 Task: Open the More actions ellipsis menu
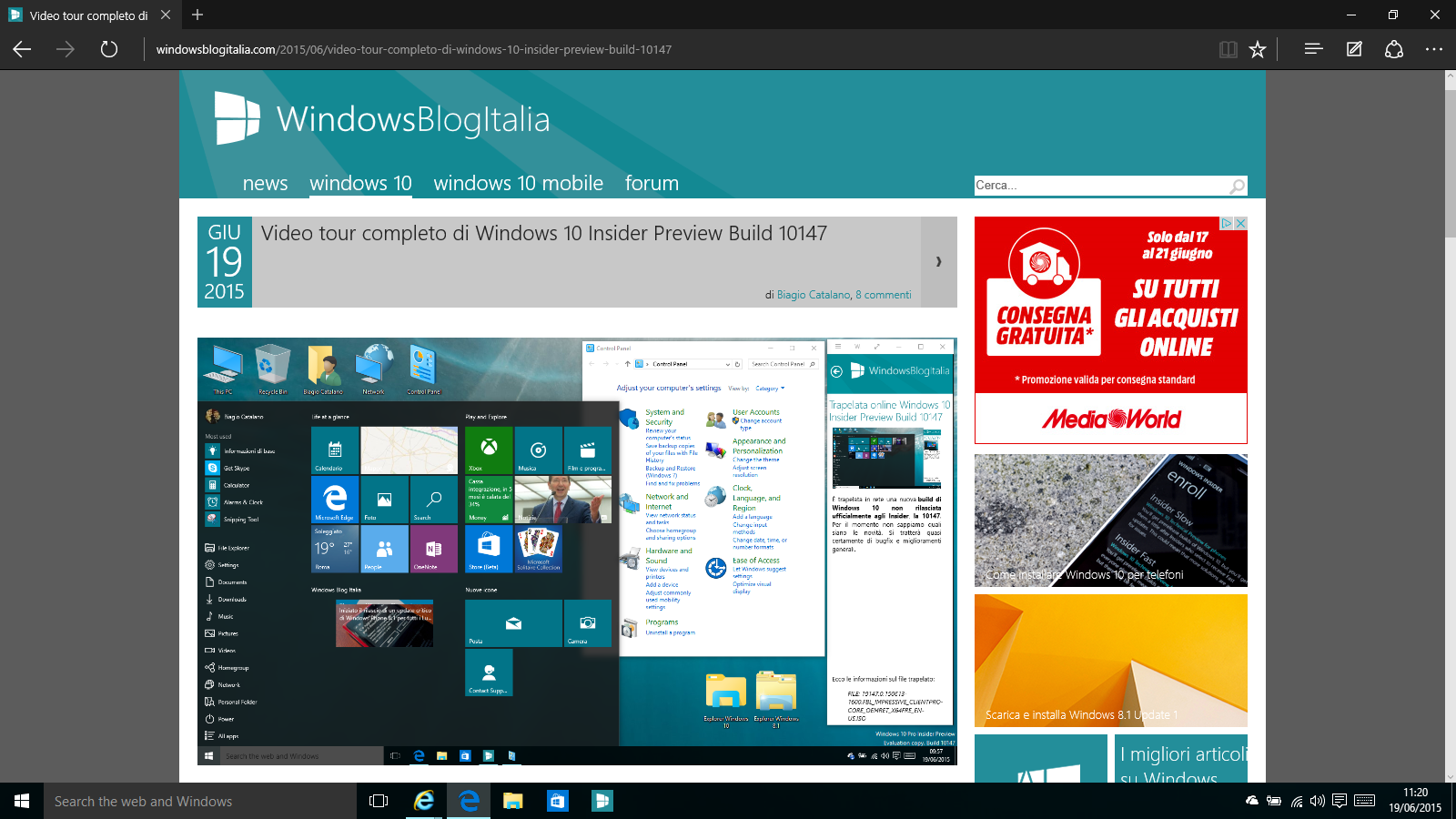1434,49
